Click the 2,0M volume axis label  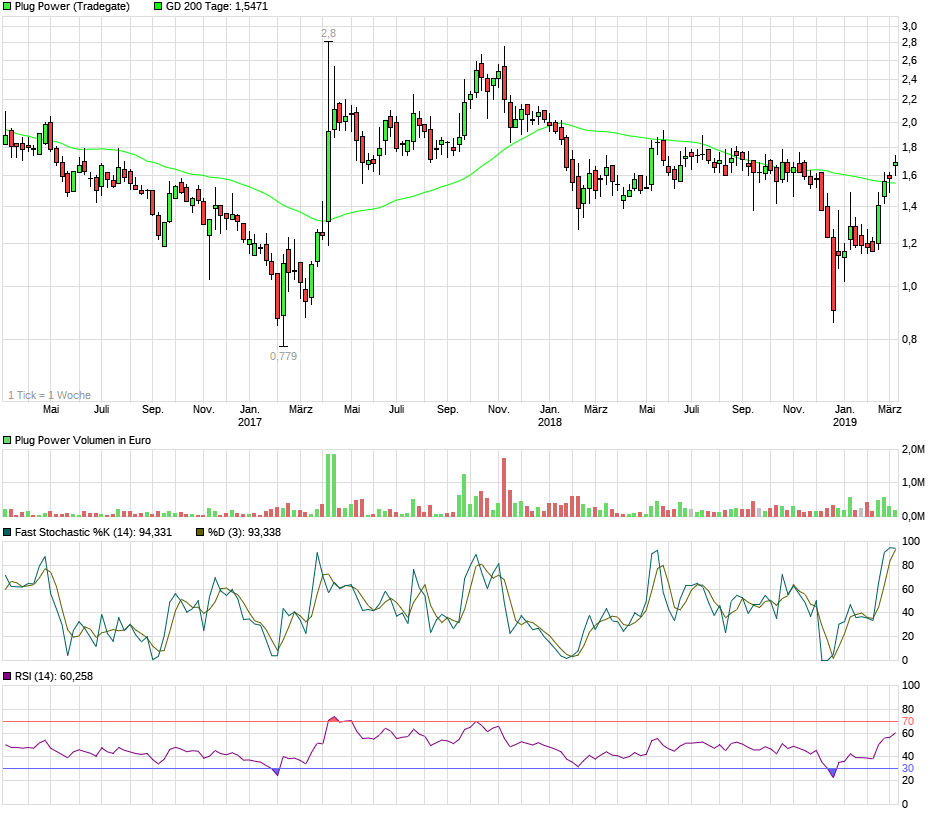911,449
